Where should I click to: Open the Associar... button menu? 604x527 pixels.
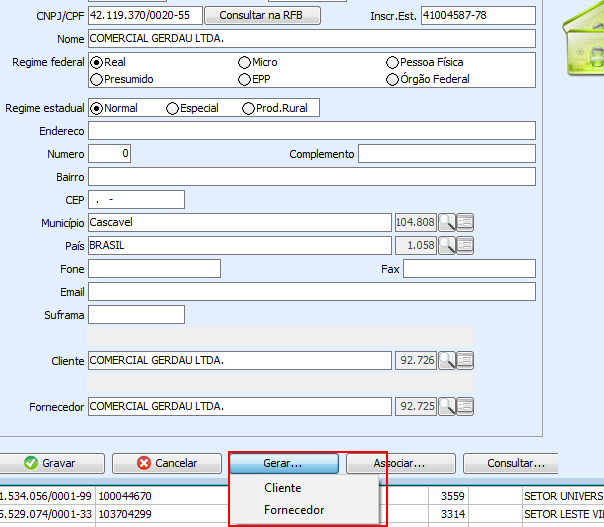coord(401,463)
